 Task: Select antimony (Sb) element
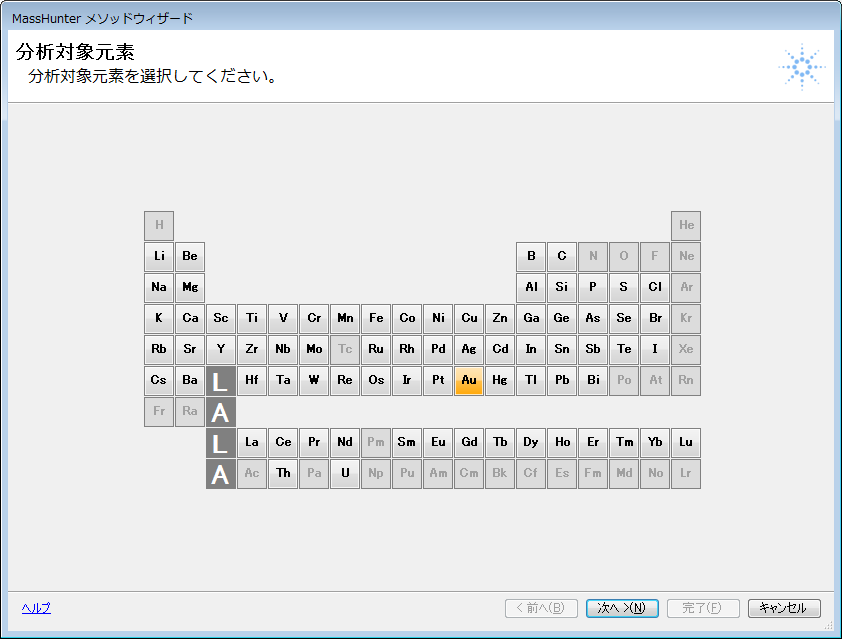(x=593, y=350)
